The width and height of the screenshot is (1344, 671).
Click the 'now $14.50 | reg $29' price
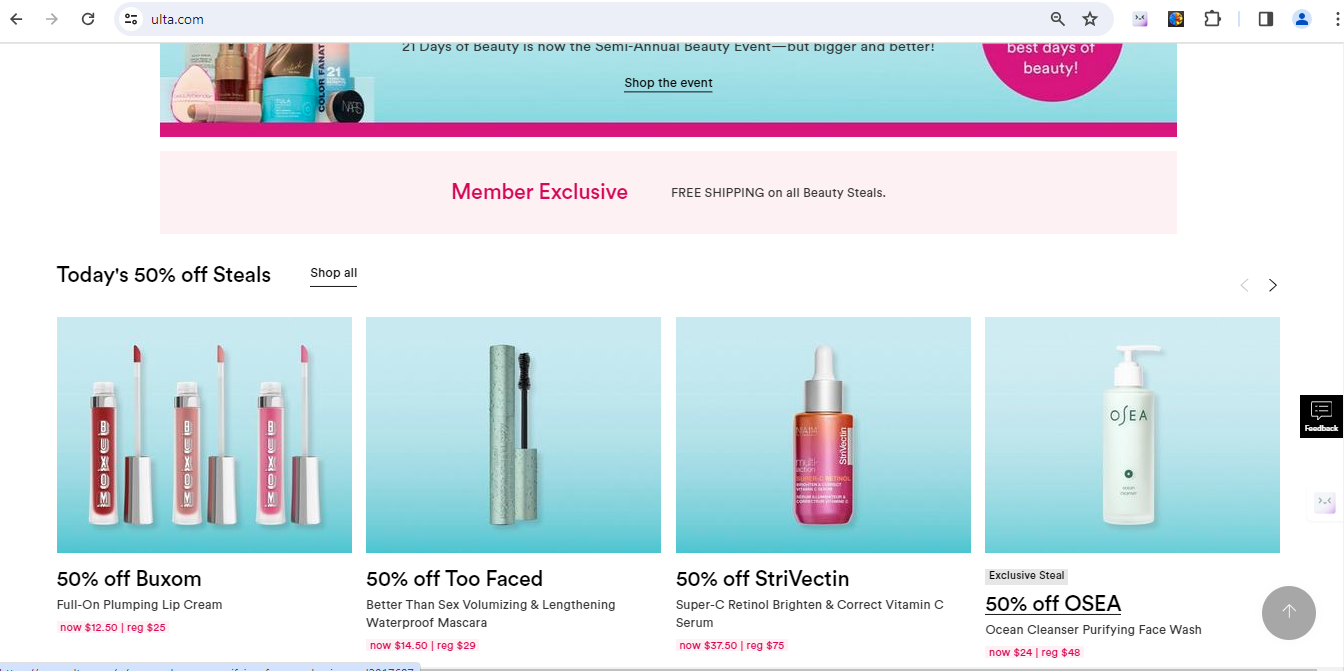coord(423,646)
